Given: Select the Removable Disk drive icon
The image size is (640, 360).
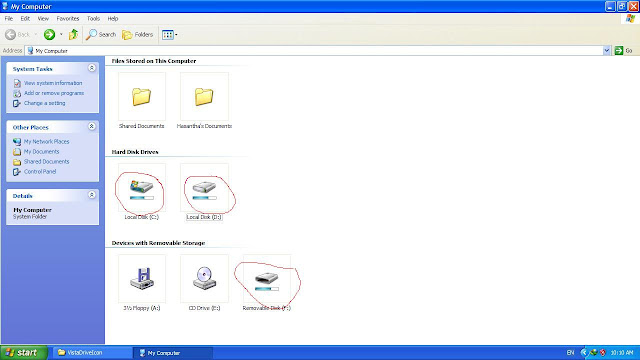Looking at the screenshot, I should (267, 278).
